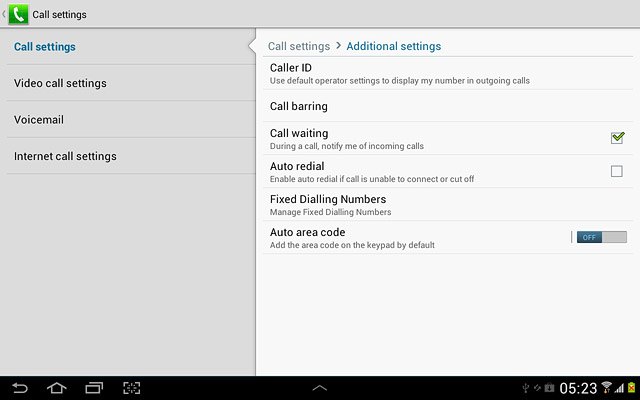Viewport: 640px width, 400px height.
Task: Tap the green phone app icon
Action: 18,14
